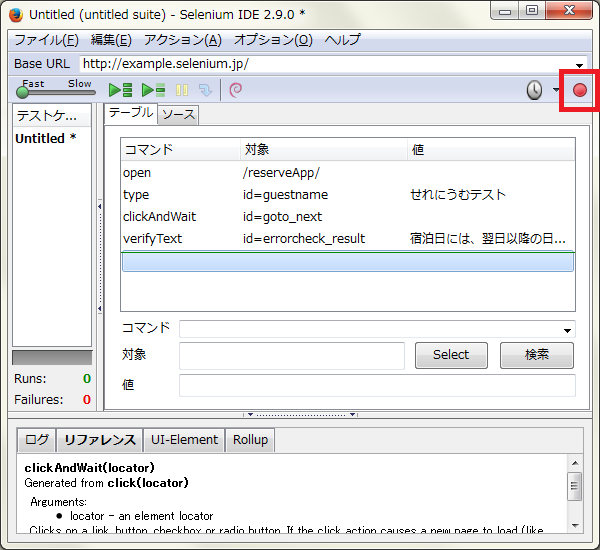Maximize the Selenium IDE window

532,11
